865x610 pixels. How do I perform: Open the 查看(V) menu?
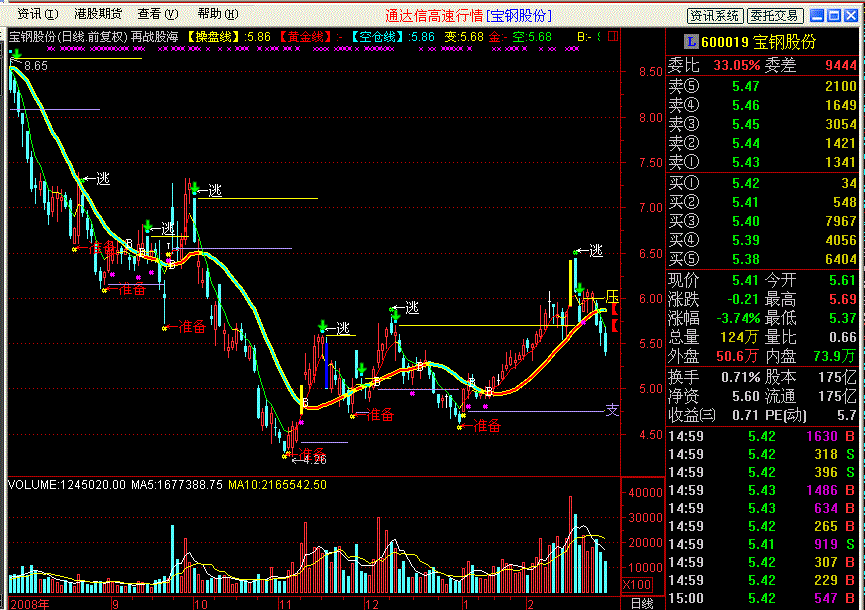(x=158, y=14)
